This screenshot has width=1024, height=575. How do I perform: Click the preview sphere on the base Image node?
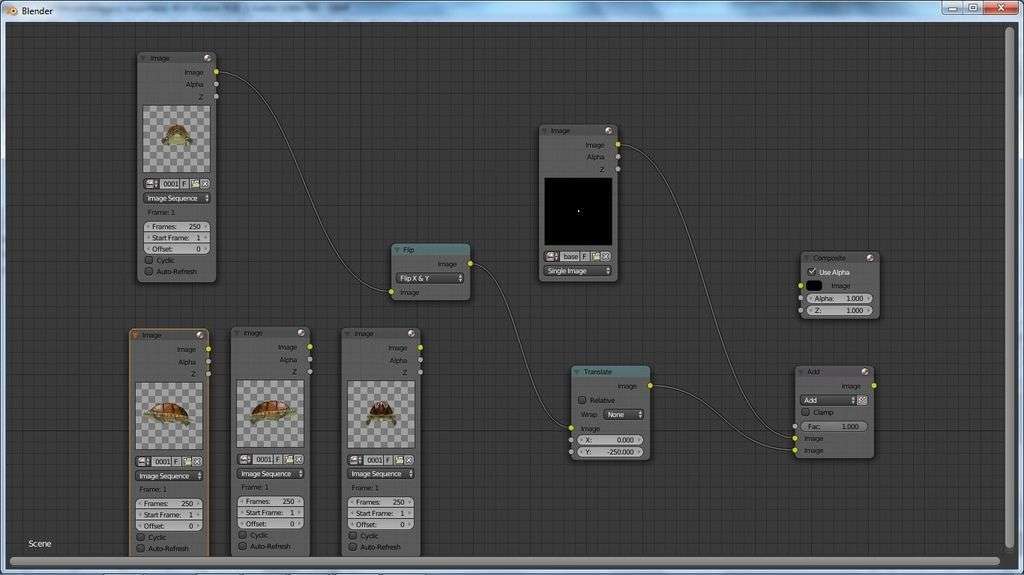[x=608, y=131]
